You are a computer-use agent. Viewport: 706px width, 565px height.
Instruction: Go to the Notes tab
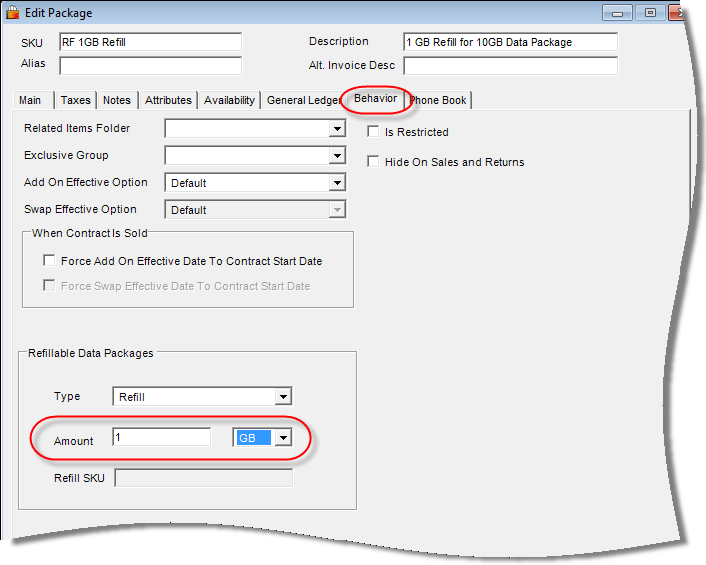tap(117, 100)
